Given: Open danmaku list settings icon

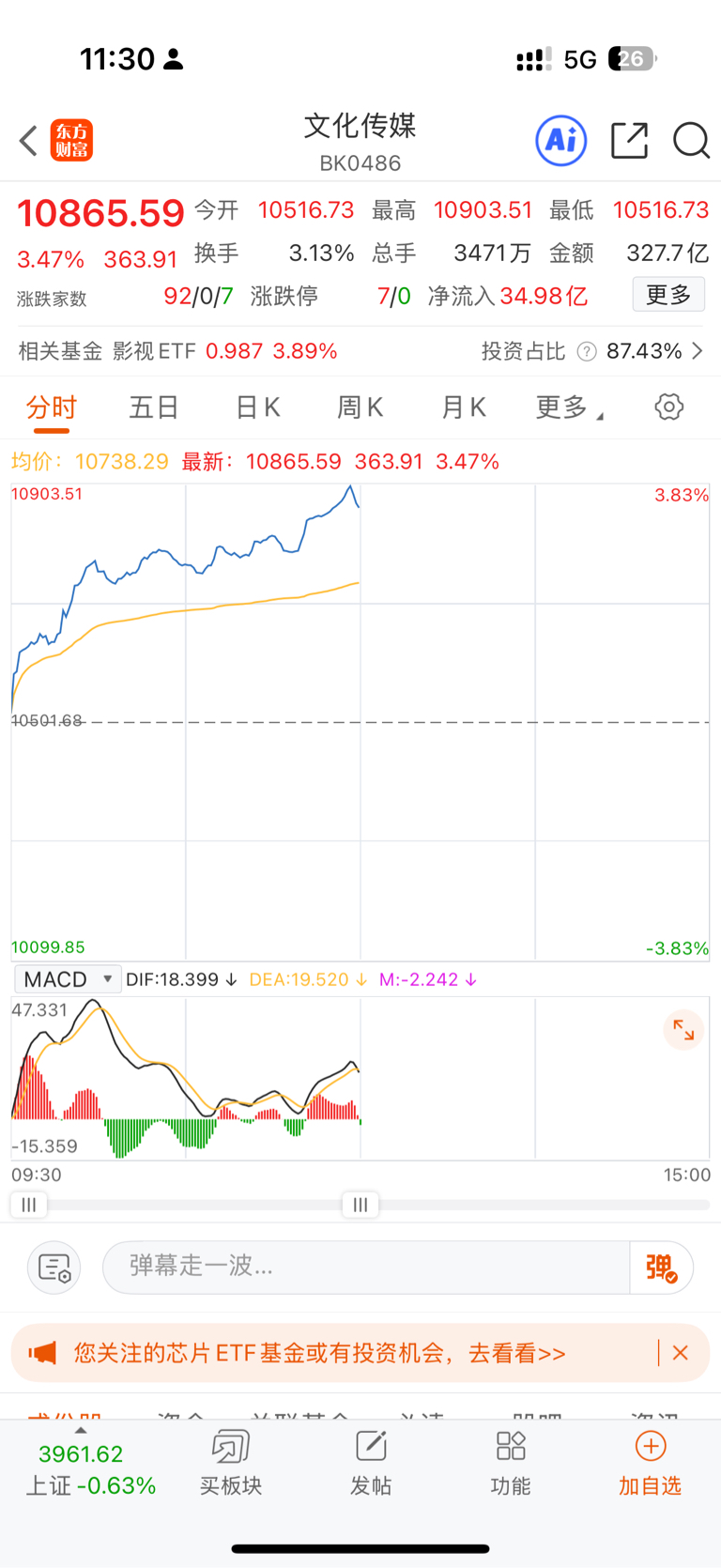Looking at the screenshot, I should click(54, 1268).
